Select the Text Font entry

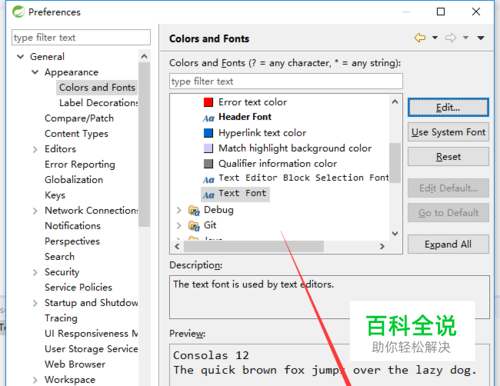pos(242,193)
